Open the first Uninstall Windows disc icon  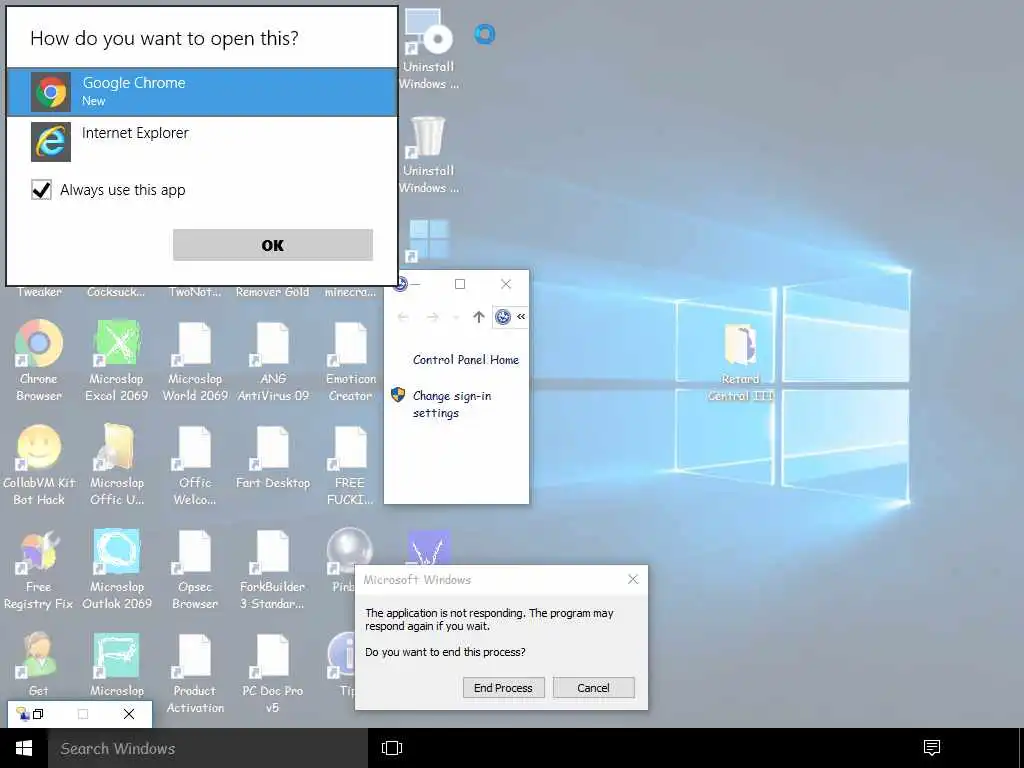(x=429, y=49)
